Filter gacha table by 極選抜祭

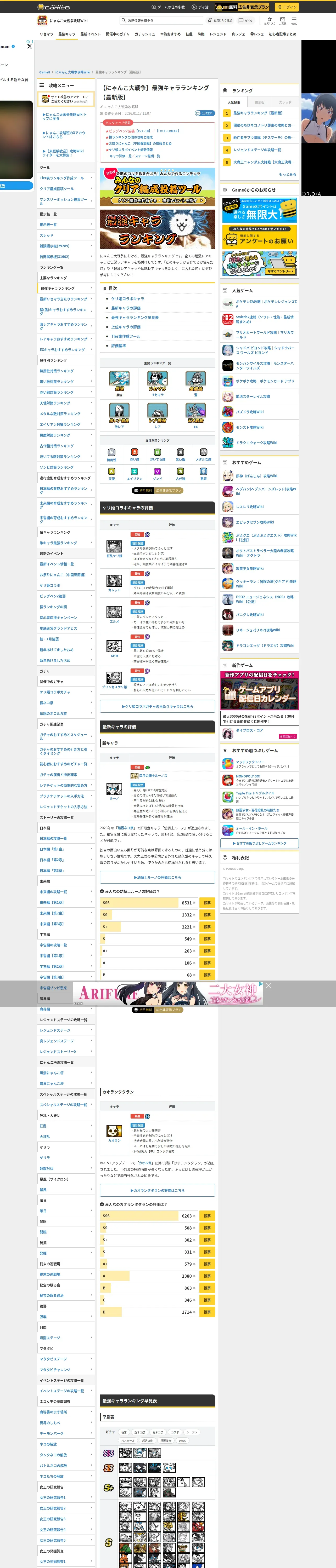click(166, 1441)
